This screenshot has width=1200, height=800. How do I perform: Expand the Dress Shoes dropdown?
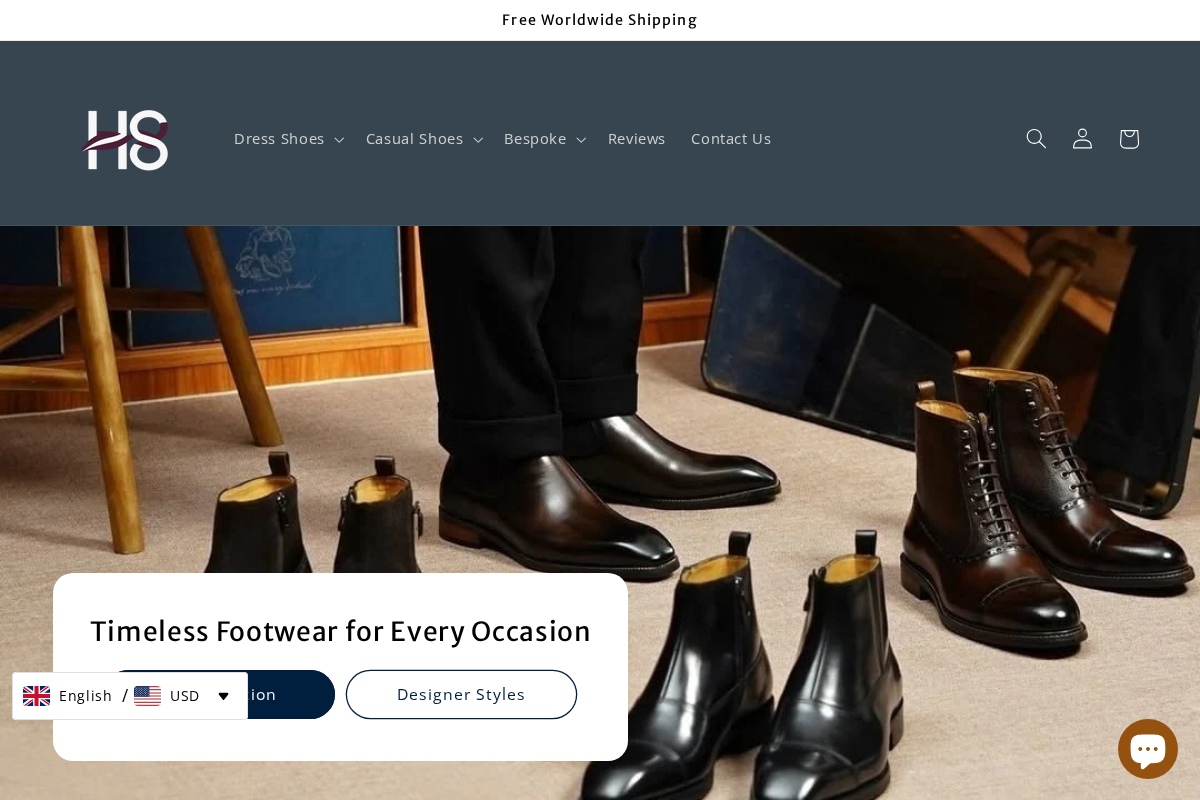[288, 138]
